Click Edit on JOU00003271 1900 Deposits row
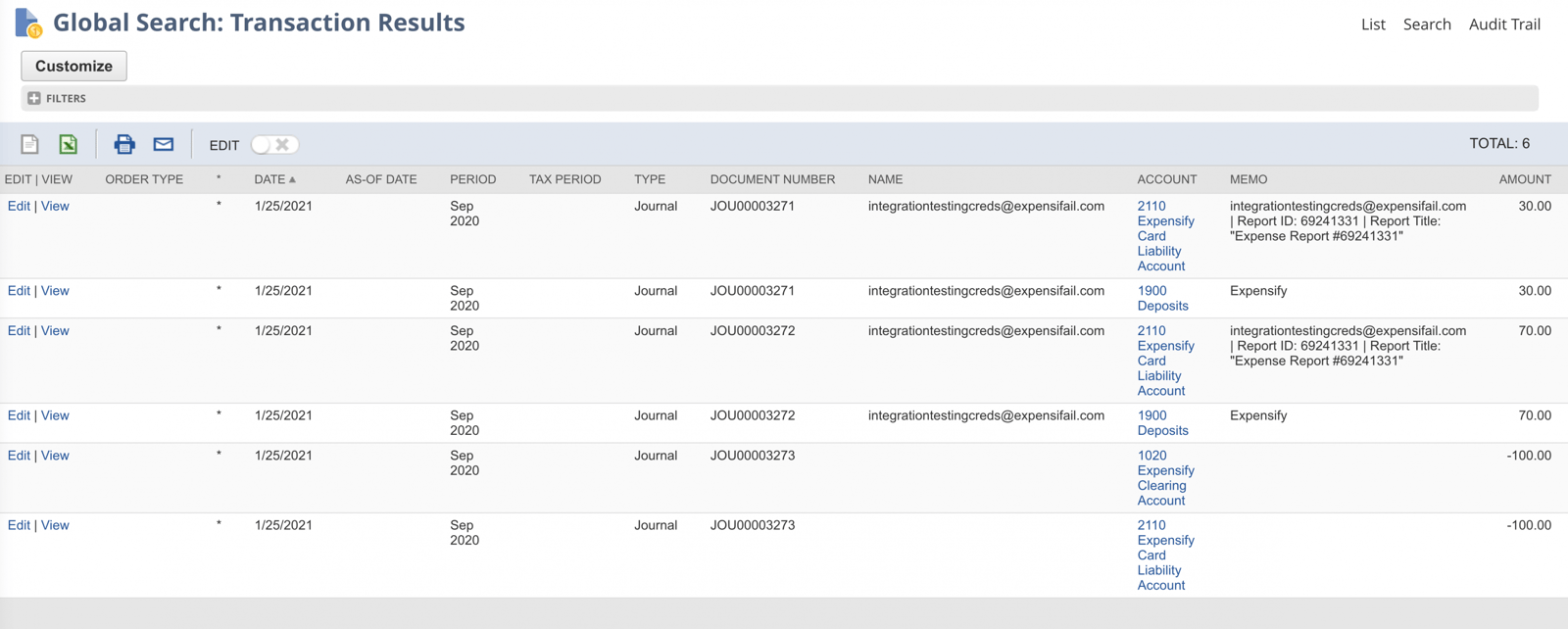 click(19, 291)
